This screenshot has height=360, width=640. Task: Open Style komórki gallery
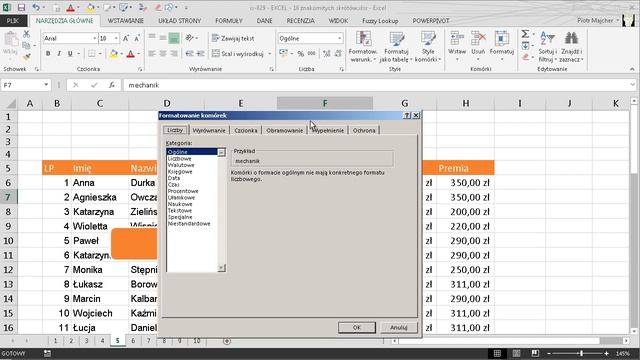[x=428, y=47]
